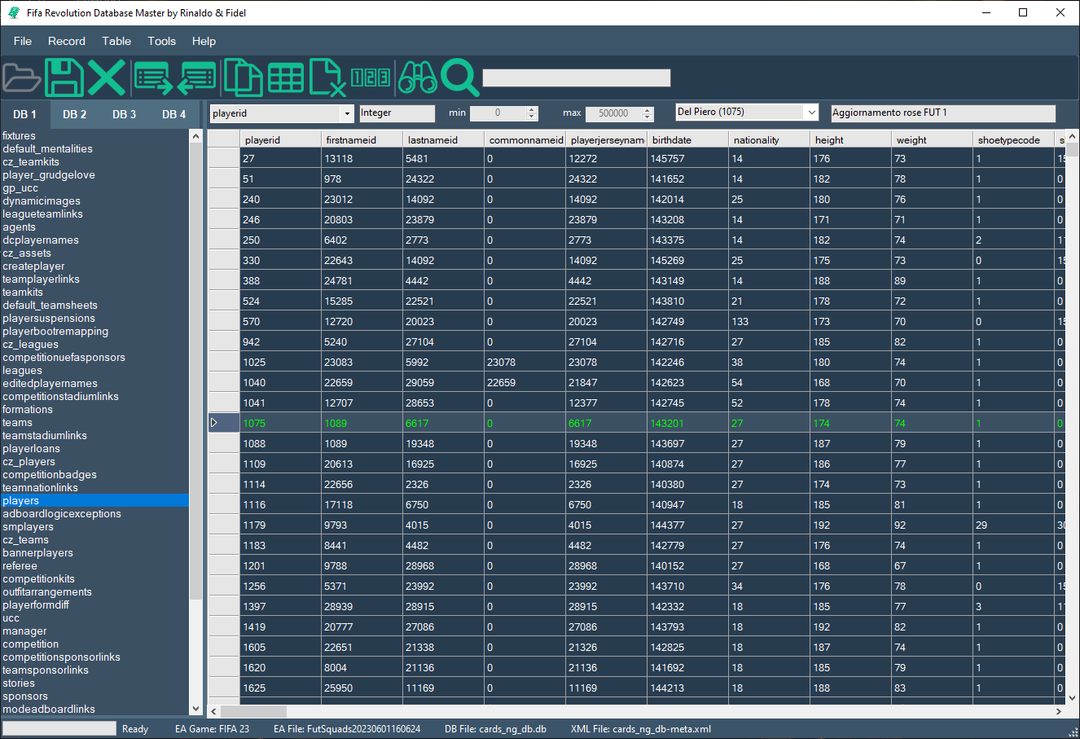Click the green X close database icon
This screenshot has width=1080, height=739.
point(106,77)
